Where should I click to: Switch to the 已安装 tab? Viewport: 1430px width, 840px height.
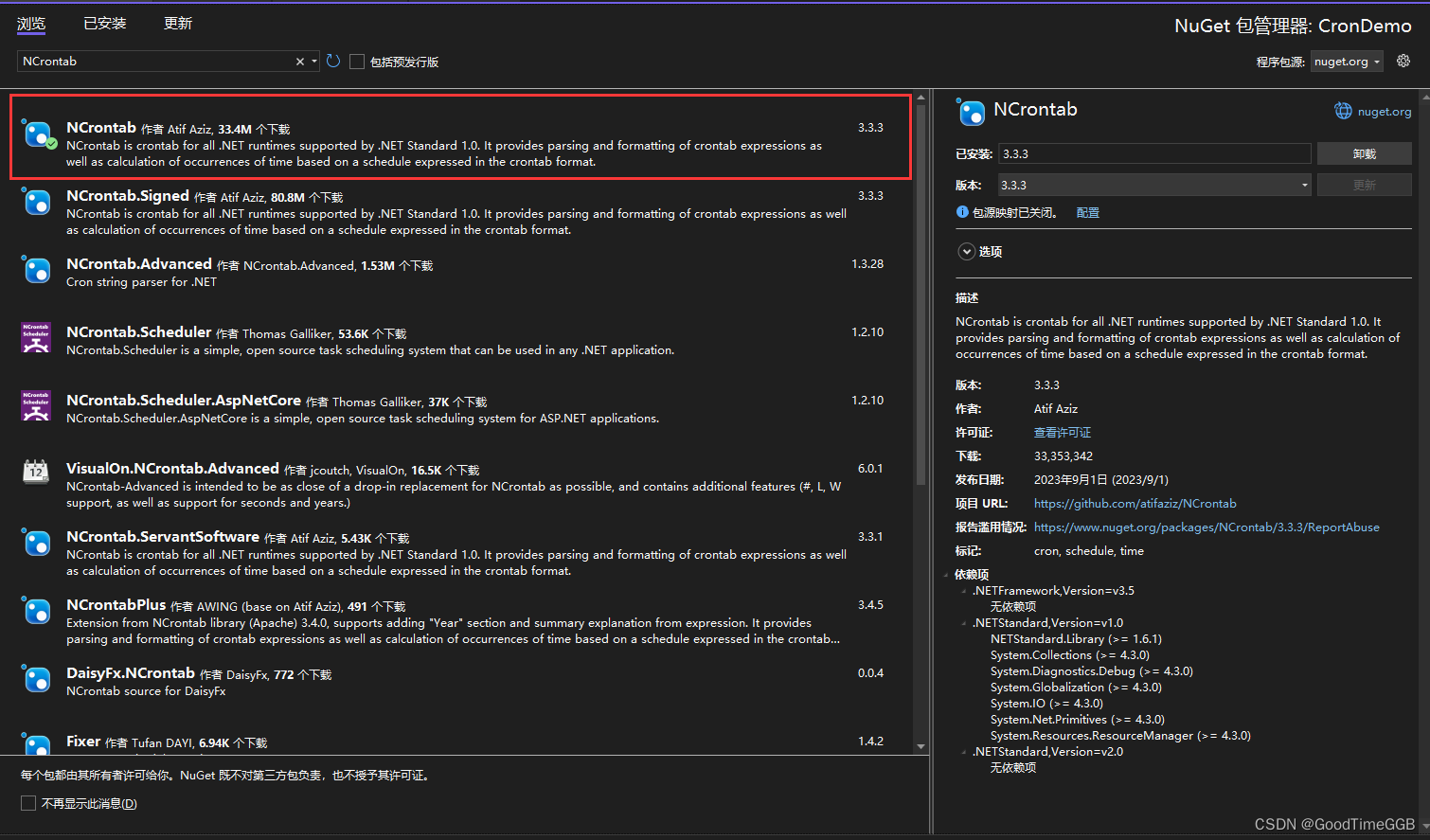105,23
